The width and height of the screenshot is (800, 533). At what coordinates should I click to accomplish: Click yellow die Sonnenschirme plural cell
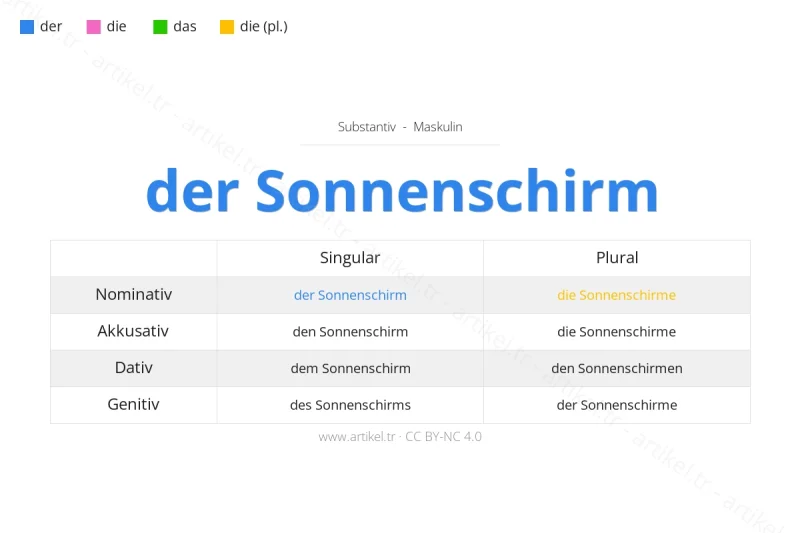[x=617, y=295]
